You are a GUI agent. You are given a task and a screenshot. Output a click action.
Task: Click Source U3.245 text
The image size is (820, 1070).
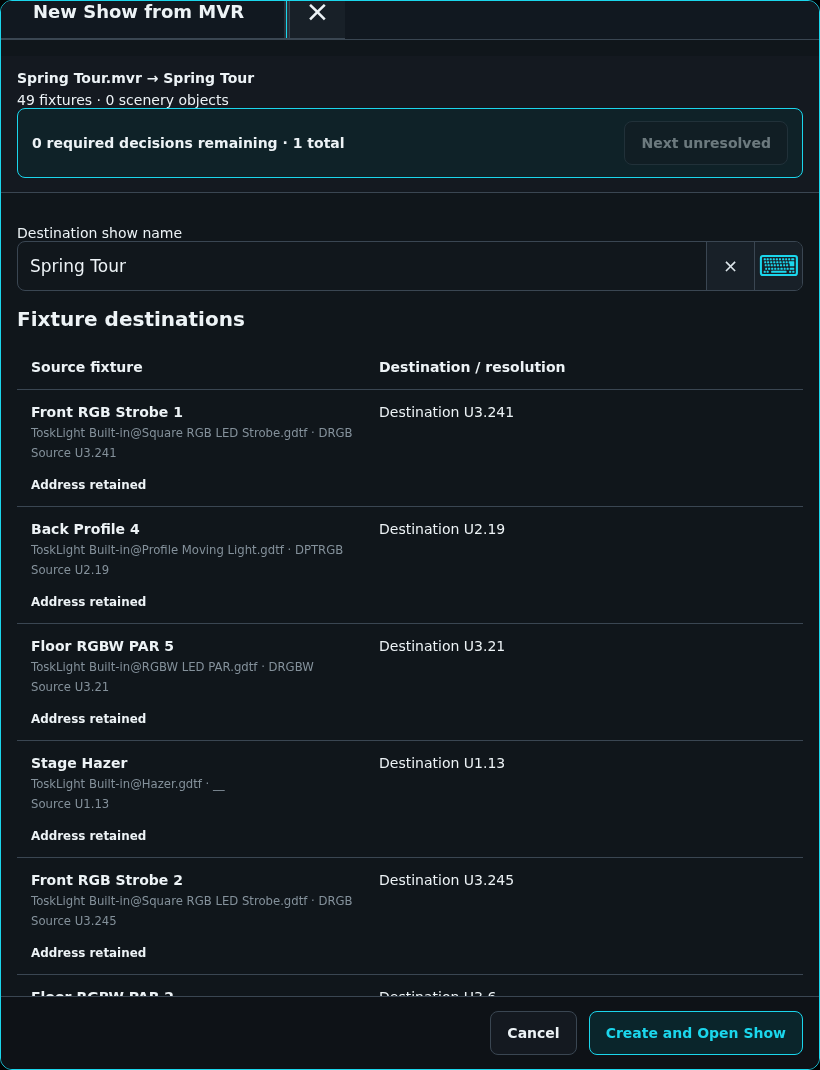(x=74, y=921)
